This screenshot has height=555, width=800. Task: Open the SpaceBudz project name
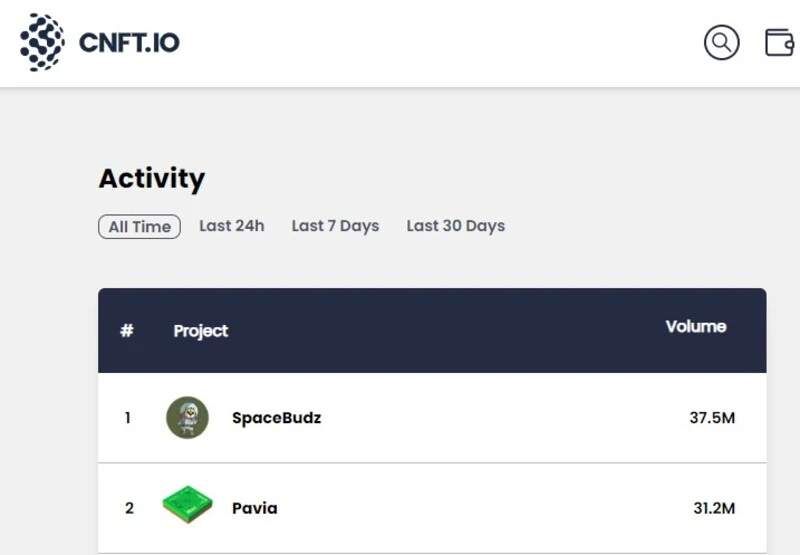[276, 418]
